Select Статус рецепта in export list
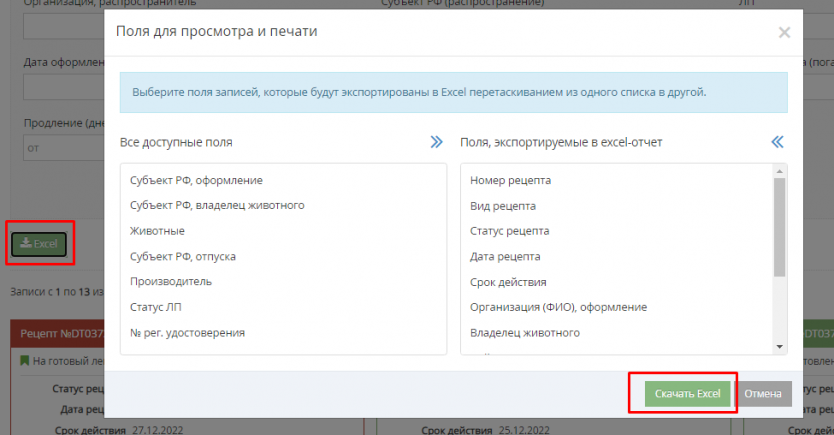The height and width of the screenshot is (435, 834). (x=509, y=231)
